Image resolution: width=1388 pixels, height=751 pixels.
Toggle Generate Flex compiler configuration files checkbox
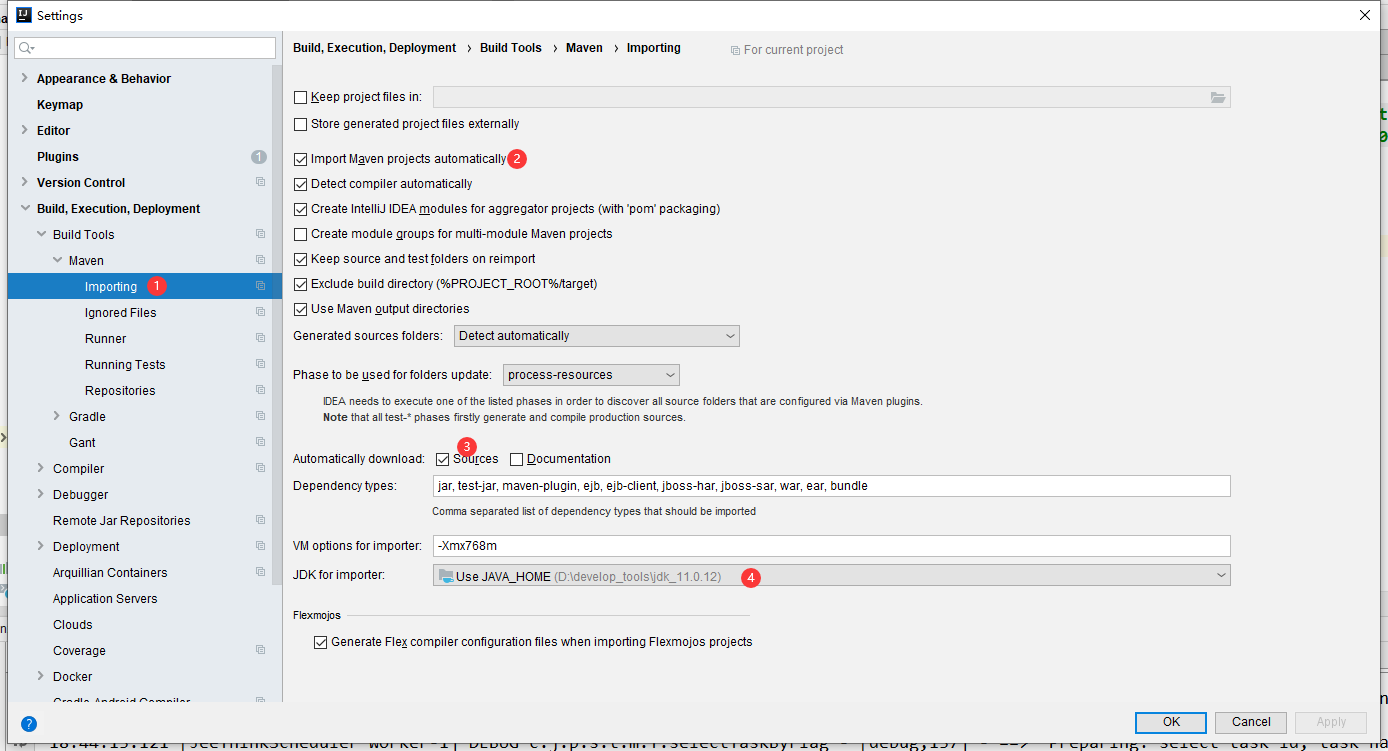point(320,643)
